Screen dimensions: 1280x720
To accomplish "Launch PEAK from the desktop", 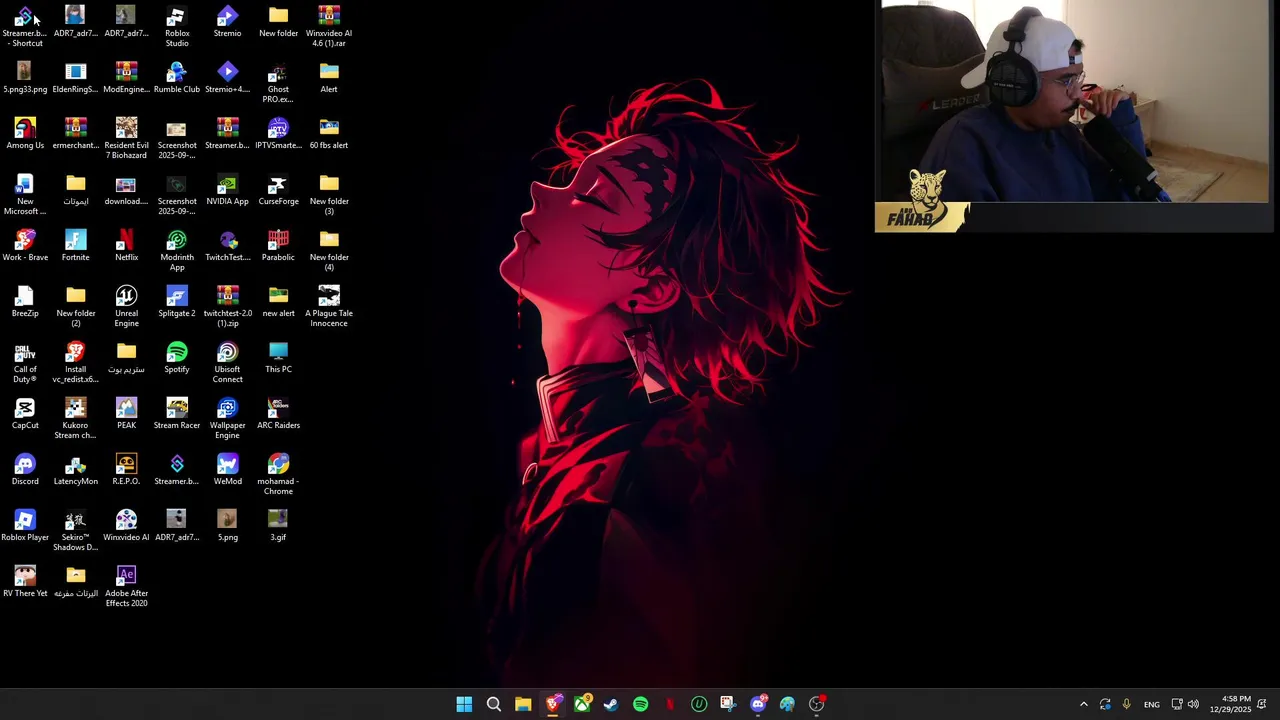I will (126, 414).
